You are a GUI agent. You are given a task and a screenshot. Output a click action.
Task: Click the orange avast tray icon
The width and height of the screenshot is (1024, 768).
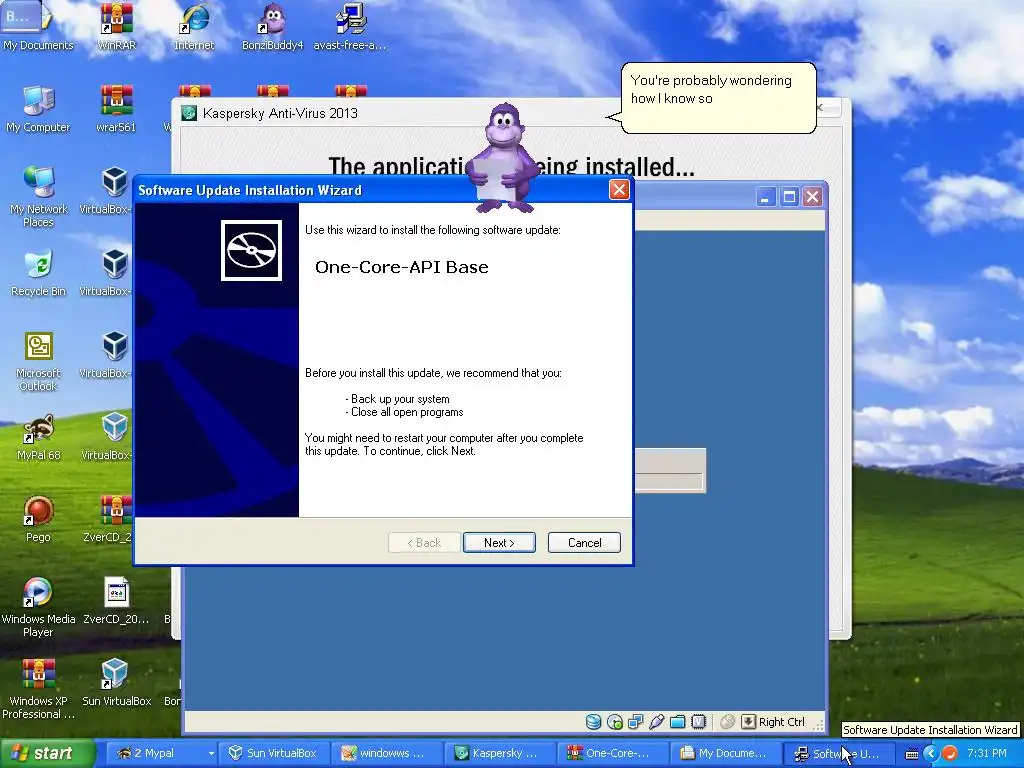[950, 754]
